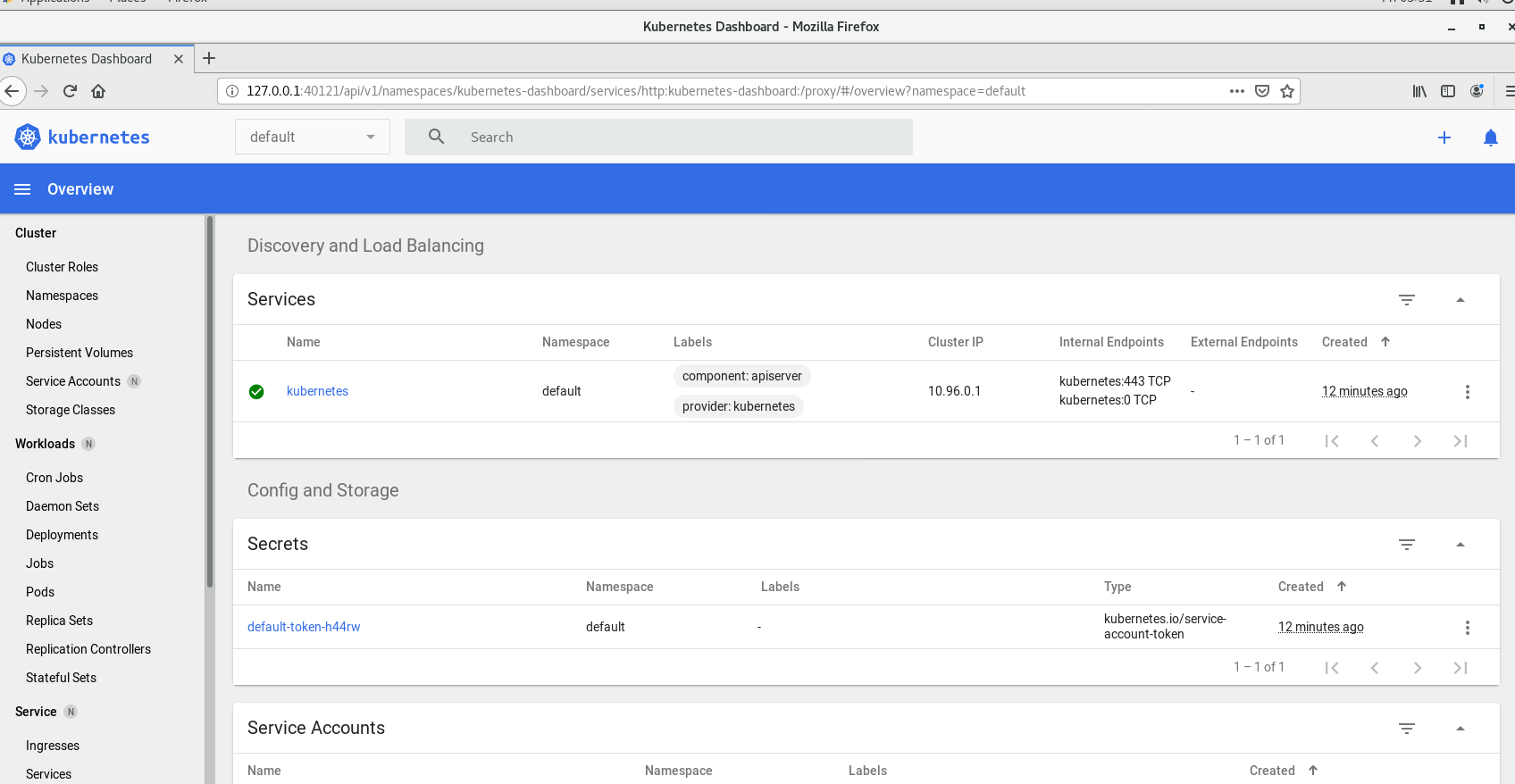This screenshot has height=784, width=1515.
Task: Open Persistent Volumes in sidebar
Action: pos(80,353)
